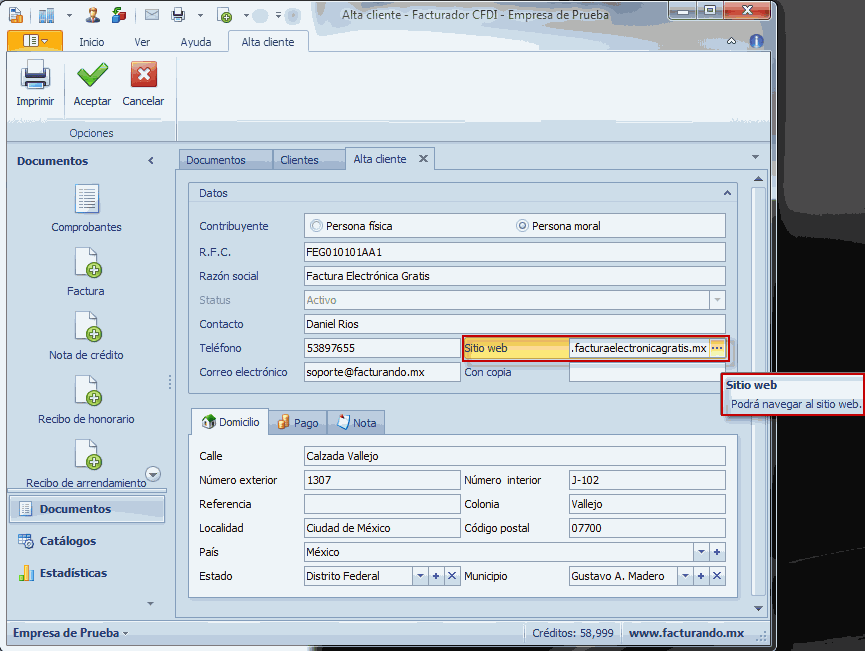This screenshot has width=865, height=651.
Task: Click the red Cancelar icon
Action: (x=143, y=76)
